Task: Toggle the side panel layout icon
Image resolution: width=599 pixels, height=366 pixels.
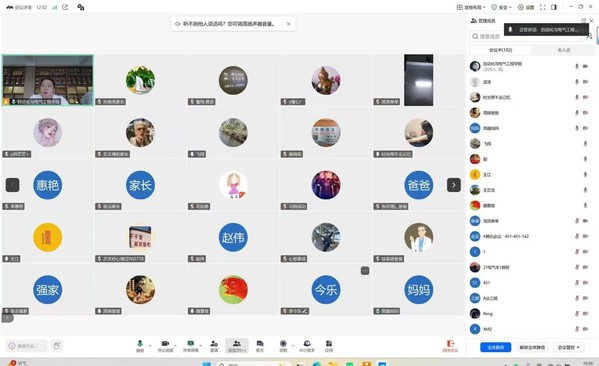Action: click(x=554, y=7)
